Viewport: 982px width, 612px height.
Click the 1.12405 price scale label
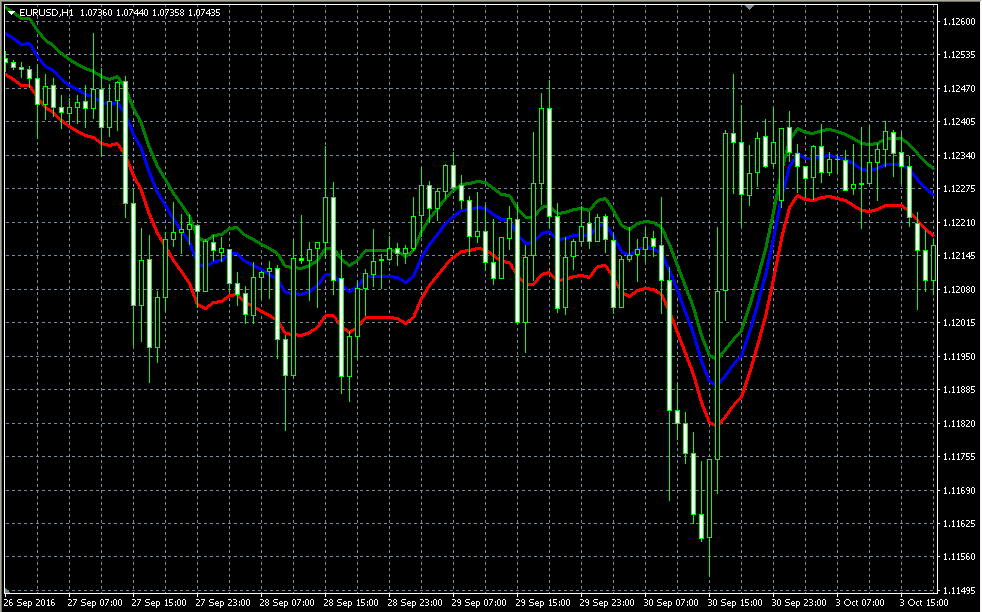point(958,122)
